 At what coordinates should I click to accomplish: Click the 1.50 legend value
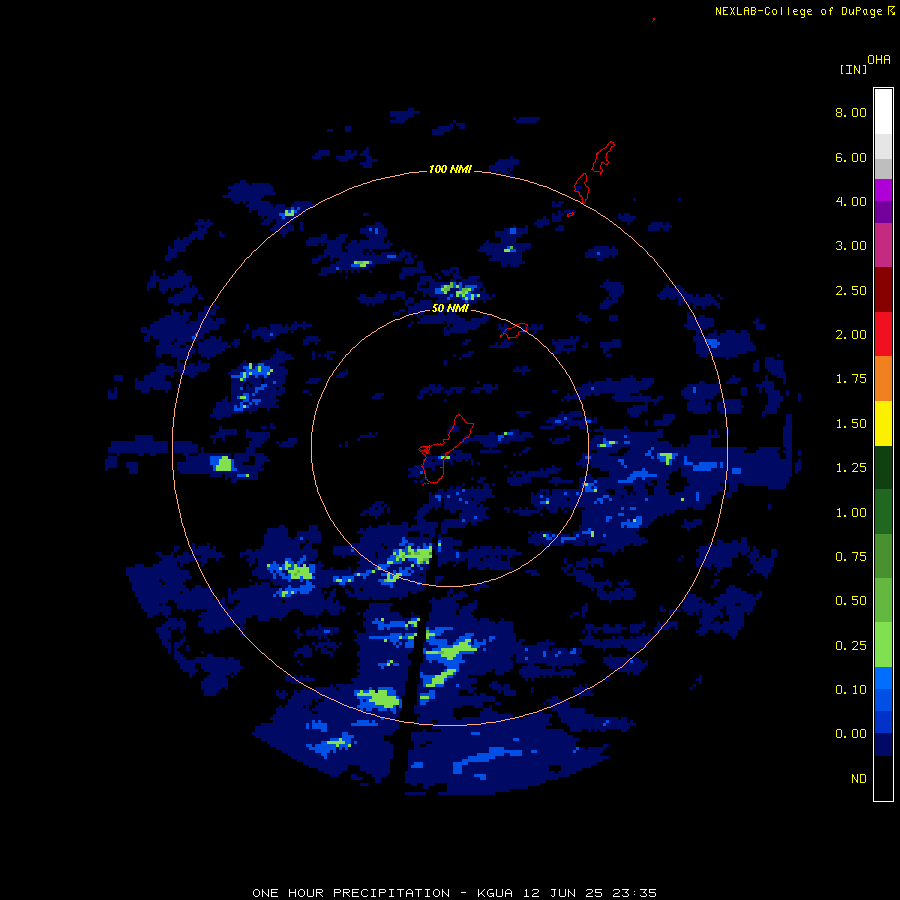(851, 424)
